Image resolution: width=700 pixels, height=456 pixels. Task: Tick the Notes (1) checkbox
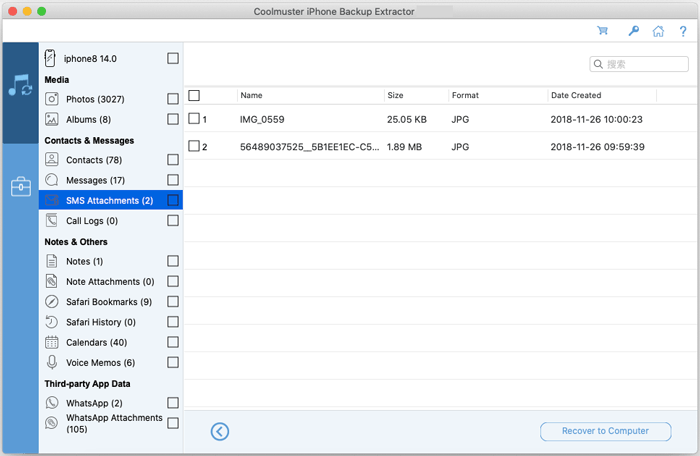[173, 261]
